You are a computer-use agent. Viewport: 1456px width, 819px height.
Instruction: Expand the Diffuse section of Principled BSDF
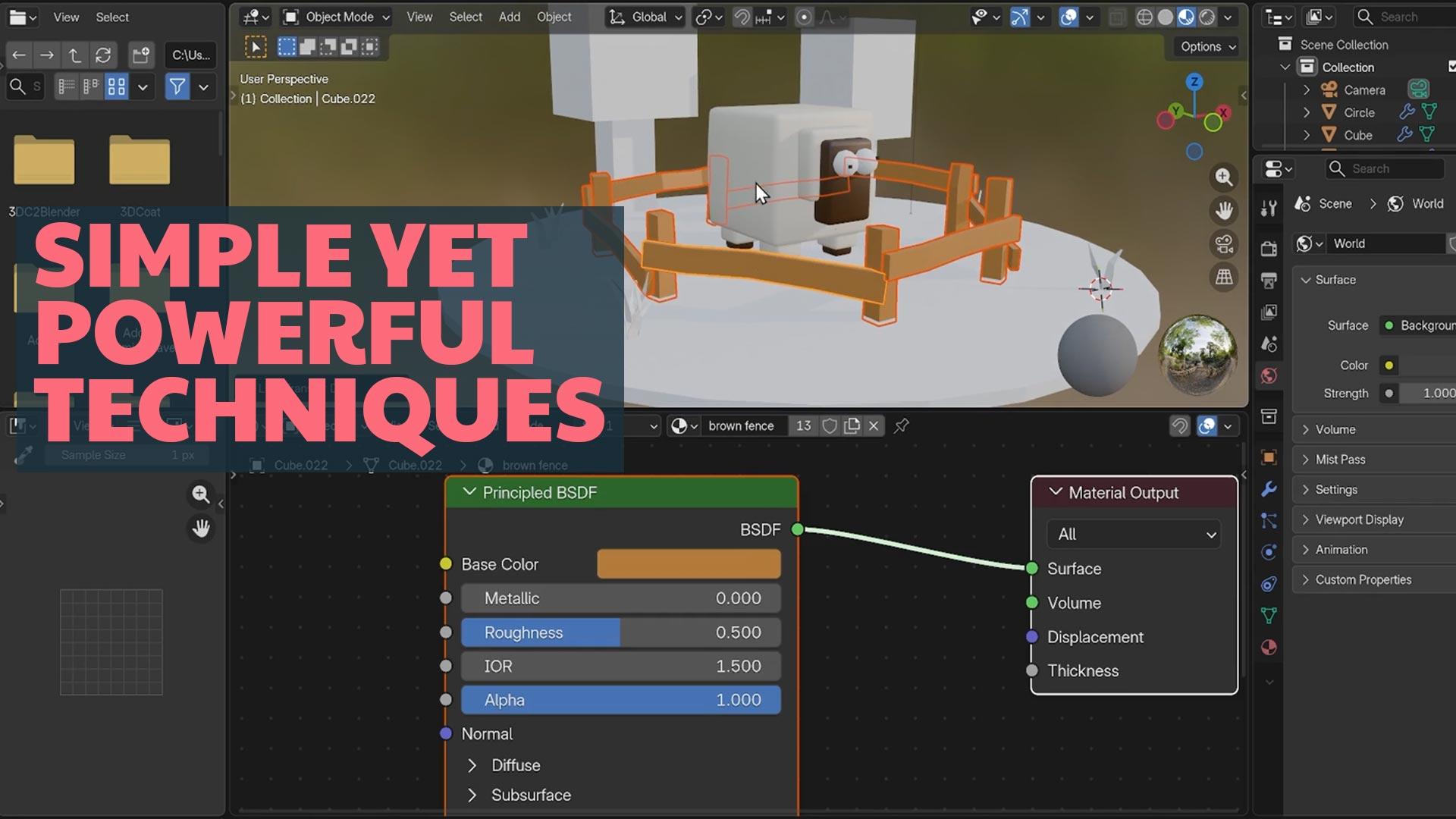pyautogui.click(x=472, y=766)
